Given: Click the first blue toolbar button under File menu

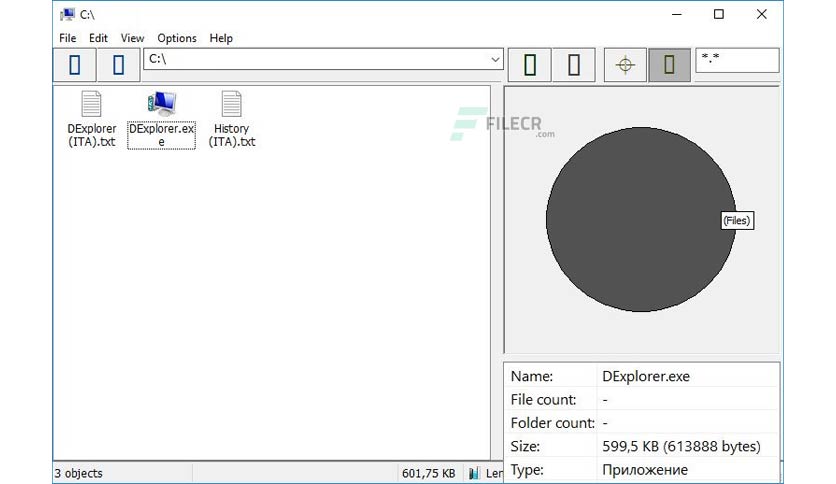Looking at the screenshot, I should tap(75, 64).
